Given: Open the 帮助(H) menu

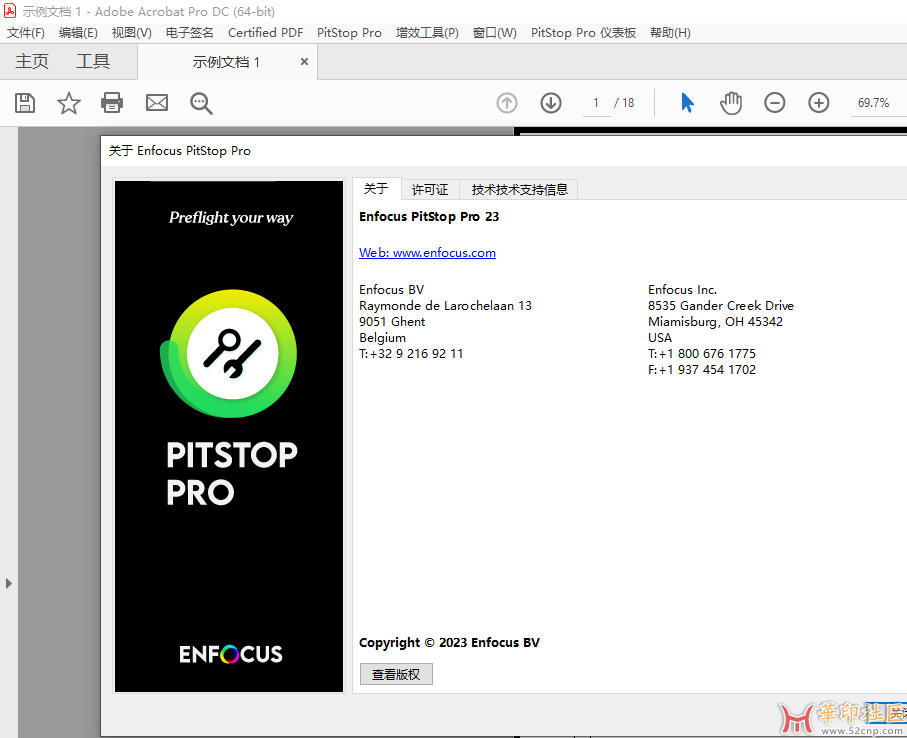Looking at the screenshot, I should [x=670, y=33].
